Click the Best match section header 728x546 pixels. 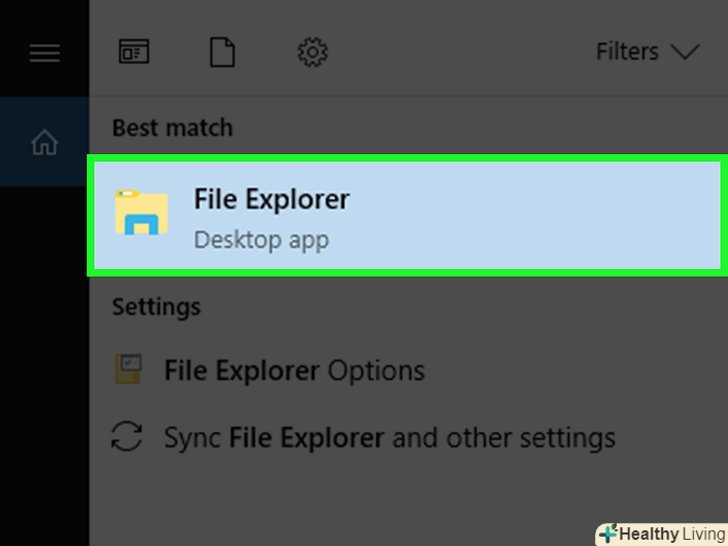pos(172,128)
